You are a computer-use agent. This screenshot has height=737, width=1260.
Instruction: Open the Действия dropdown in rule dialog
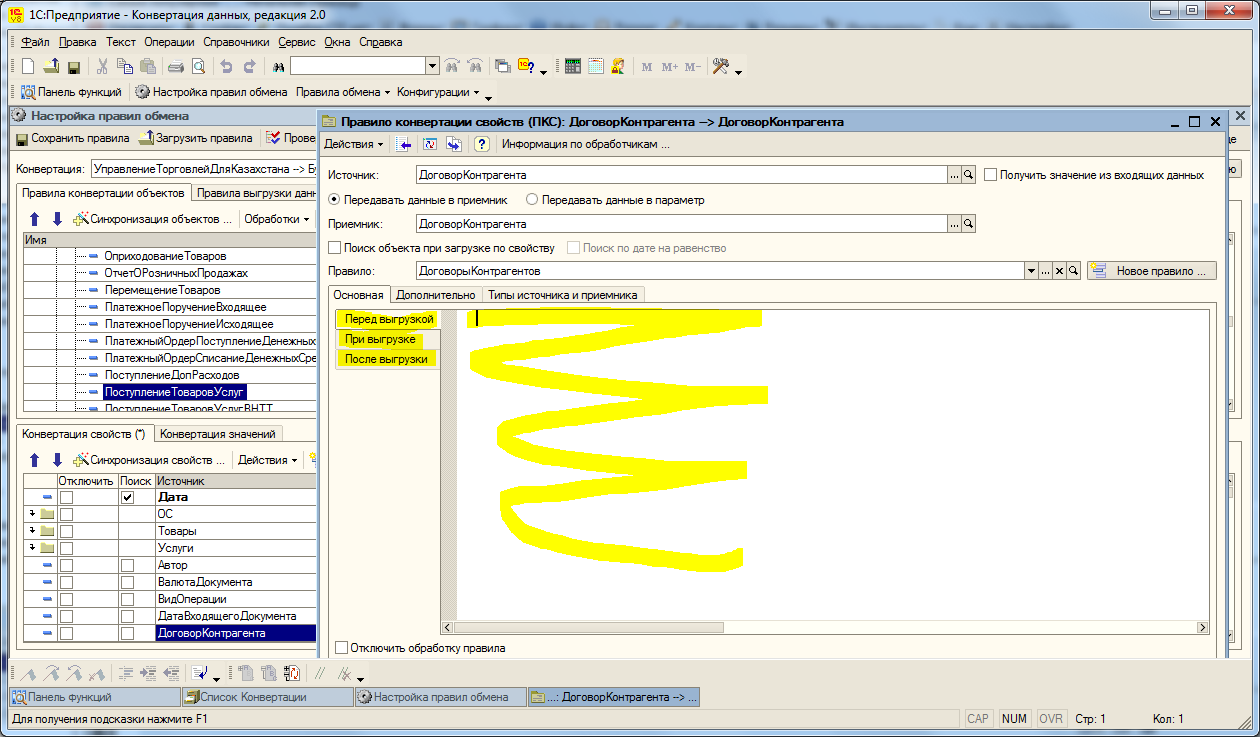point(354,144)
